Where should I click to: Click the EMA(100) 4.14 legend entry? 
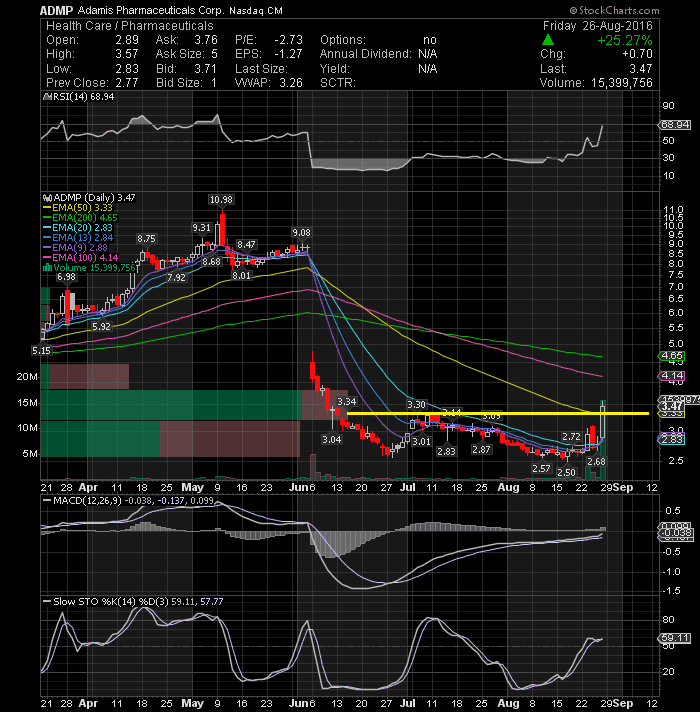coord(80,257)
